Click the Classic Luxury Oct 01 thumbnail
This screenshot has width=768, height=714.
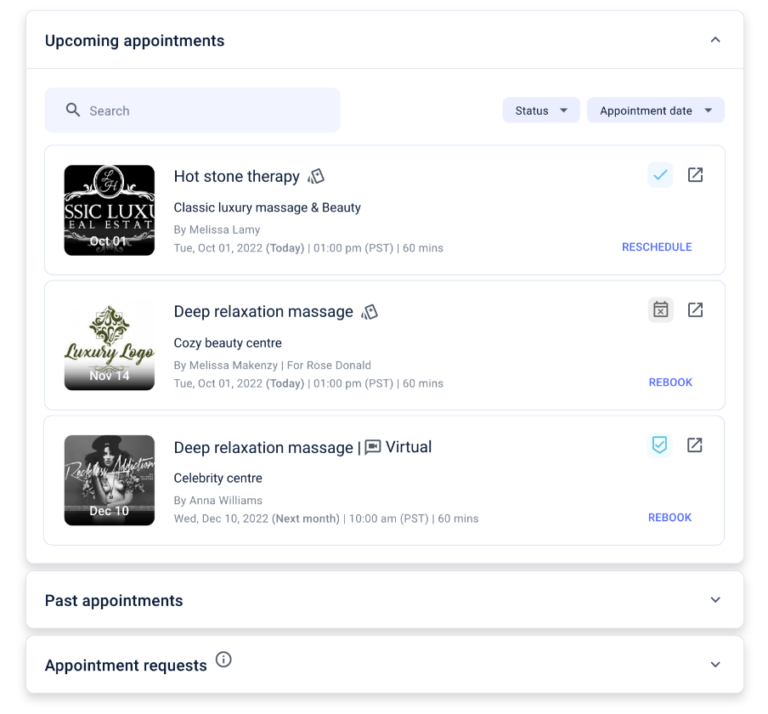(109, 210)
